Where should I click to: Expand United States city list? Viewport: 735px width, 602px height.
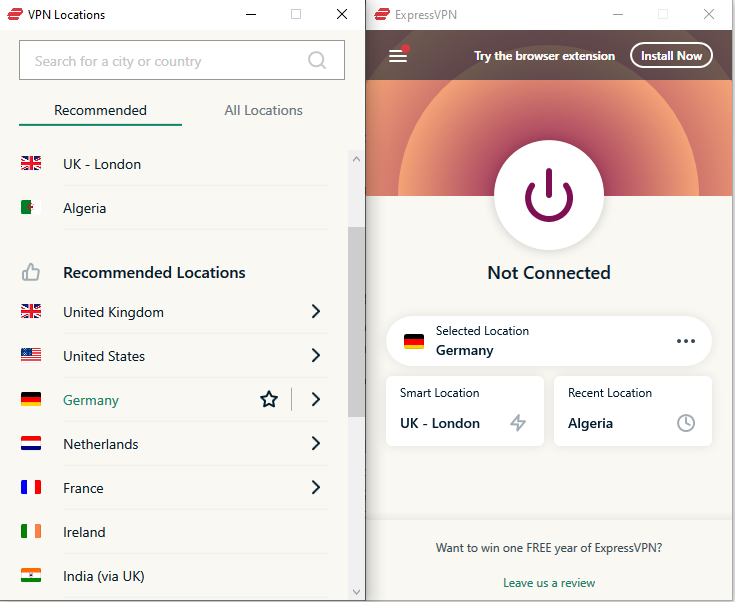(316, 355)
